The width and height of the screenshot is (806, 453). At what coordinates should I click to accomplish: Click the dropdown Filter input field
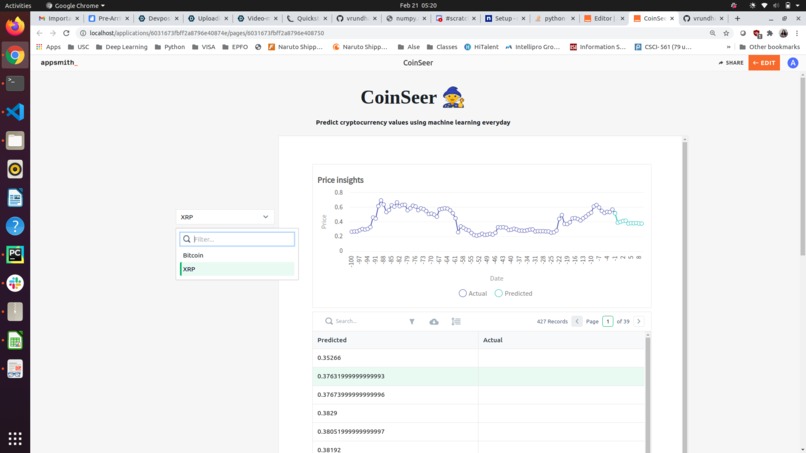tap(237, 239)
